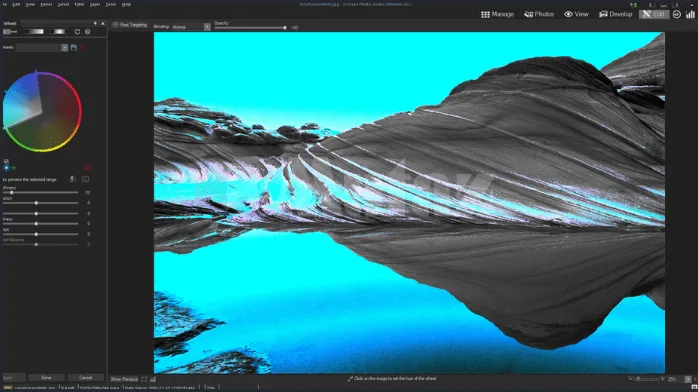
Task: Open the Panes menu
Action: pyautogui.click(x=46, y=4)
